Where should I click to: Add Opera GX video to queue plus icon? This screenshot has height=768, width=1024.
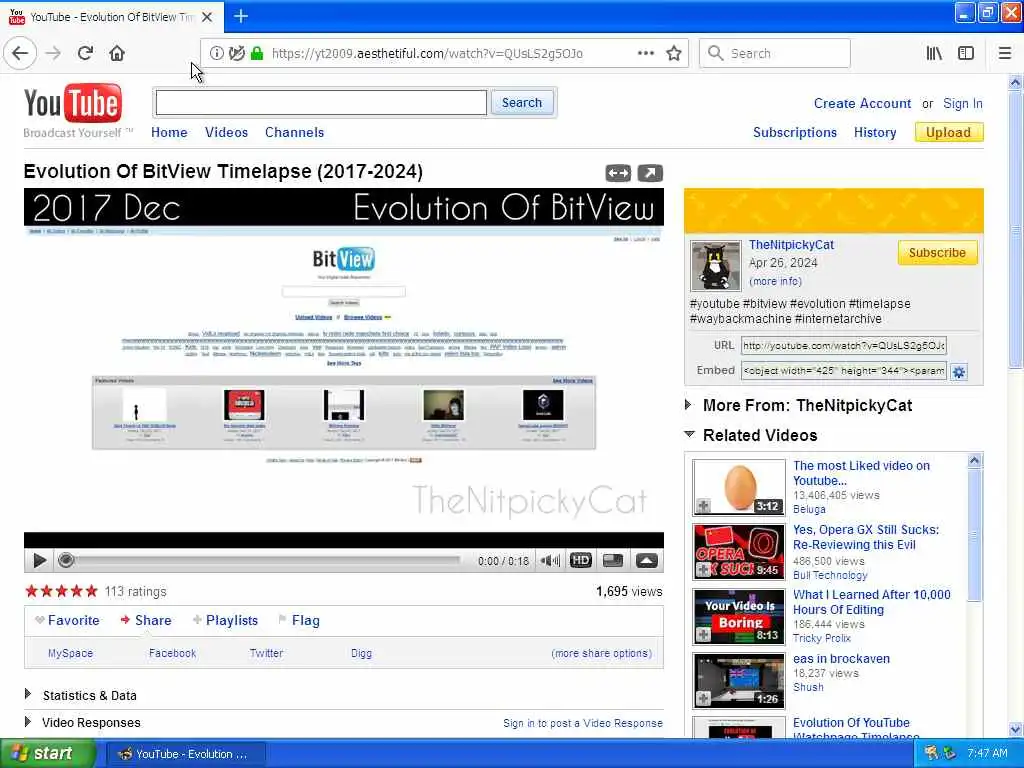[703, 569]
